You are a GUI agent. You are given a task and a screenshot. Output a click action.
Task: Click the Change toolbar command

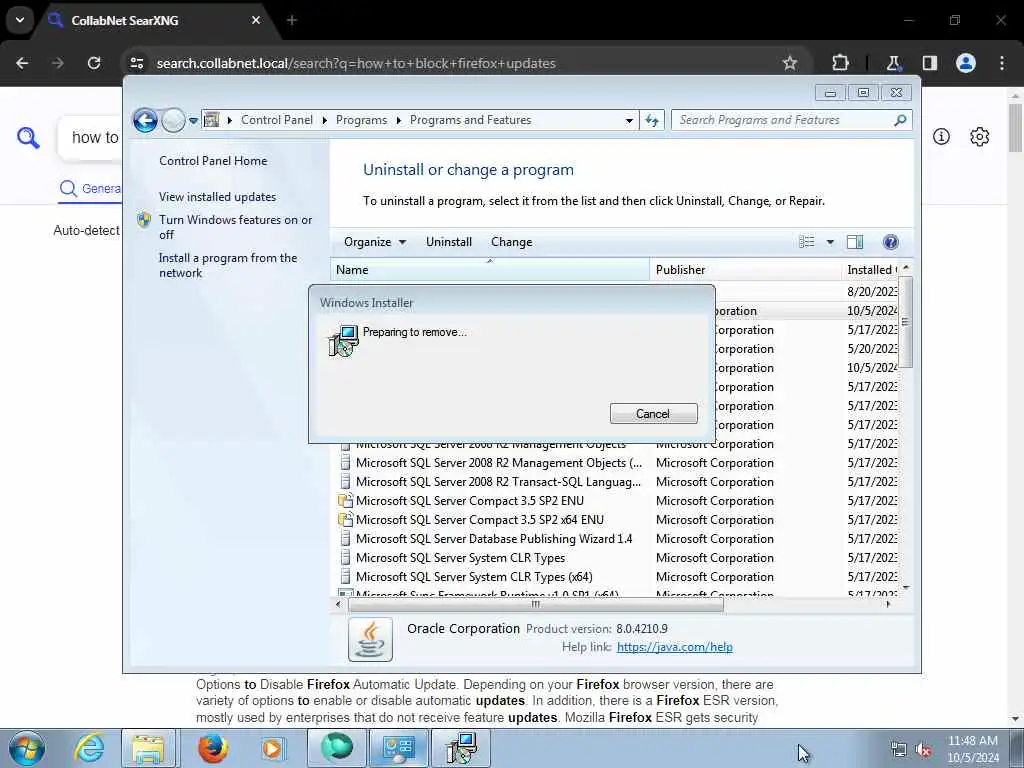click(x=511, y=242)
